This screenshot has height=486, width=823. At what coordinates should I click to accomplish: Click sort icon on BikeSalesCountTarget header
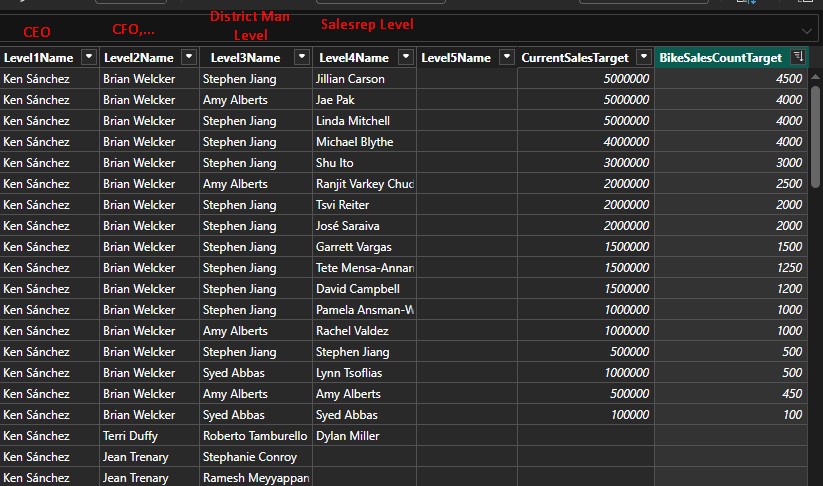[797, 58]
